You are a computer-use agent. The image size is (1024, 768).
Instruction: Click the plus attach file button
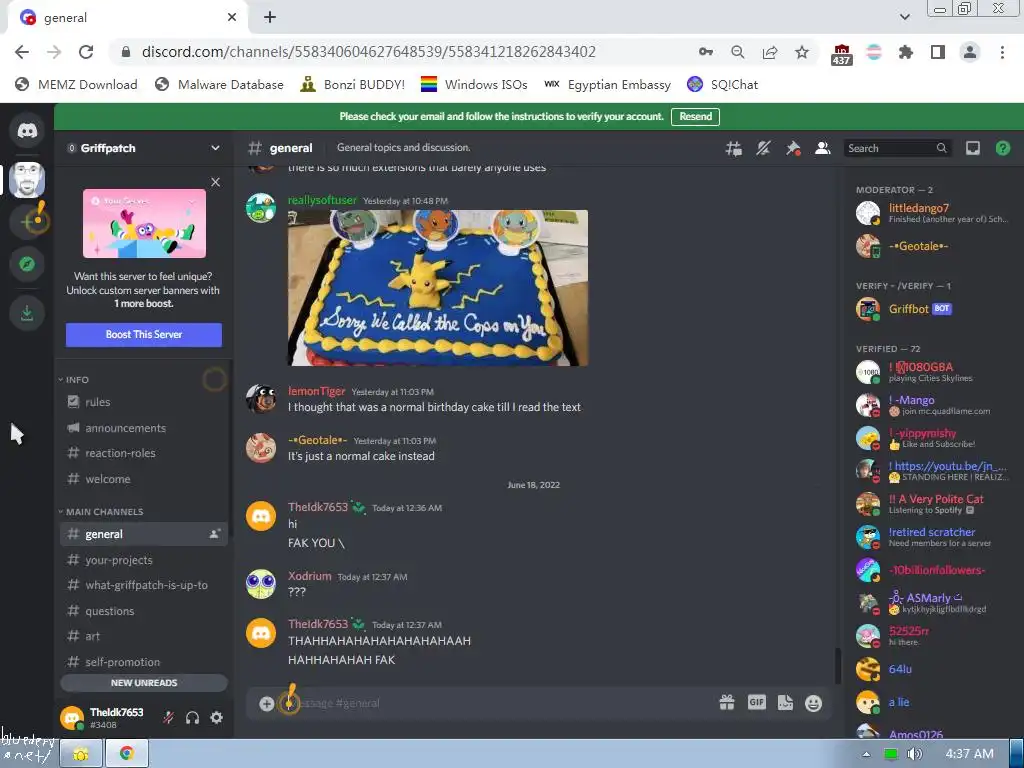point(266,703)
